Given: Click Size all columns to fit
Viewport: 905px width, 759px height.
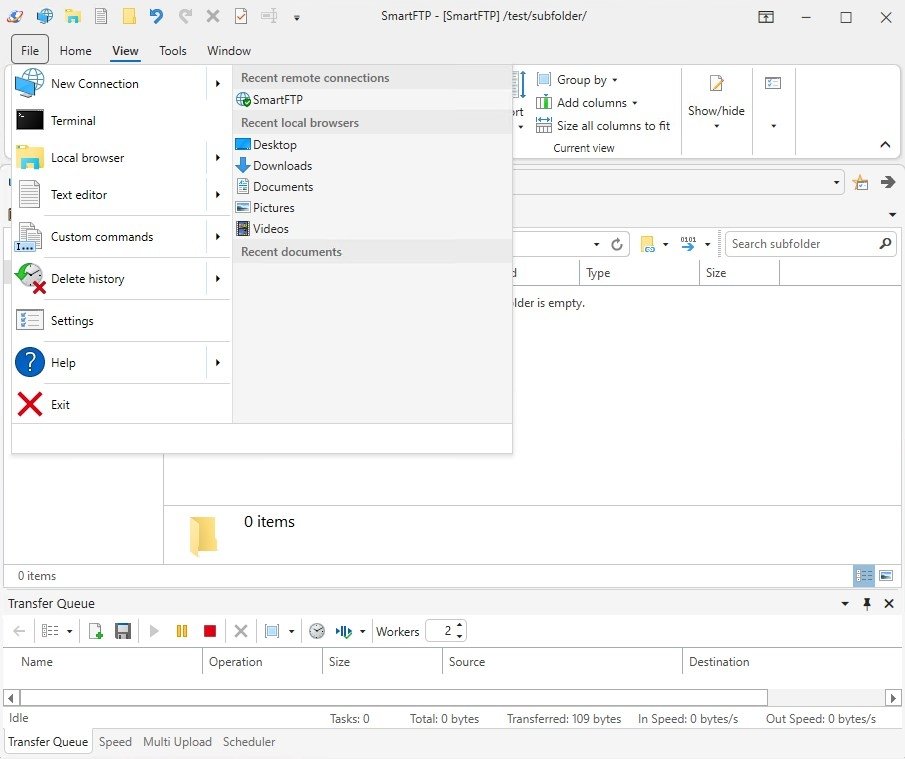Looking at the screenshot, I should [603, 126].
